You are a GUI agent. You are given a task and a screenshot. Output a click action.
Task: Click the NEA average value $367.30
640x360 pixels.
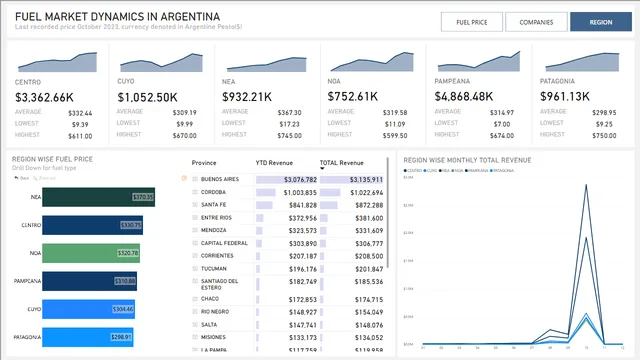click(289, 113)
